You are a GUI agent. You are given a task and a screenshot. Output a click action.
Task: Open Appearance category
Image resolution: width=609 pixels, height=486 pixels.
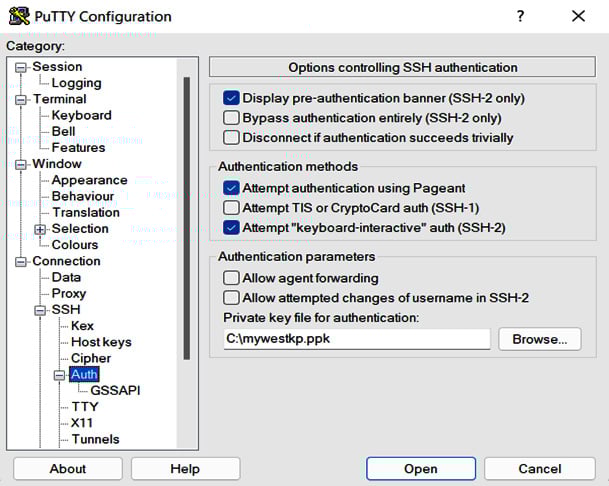click(x=89, y=180)
